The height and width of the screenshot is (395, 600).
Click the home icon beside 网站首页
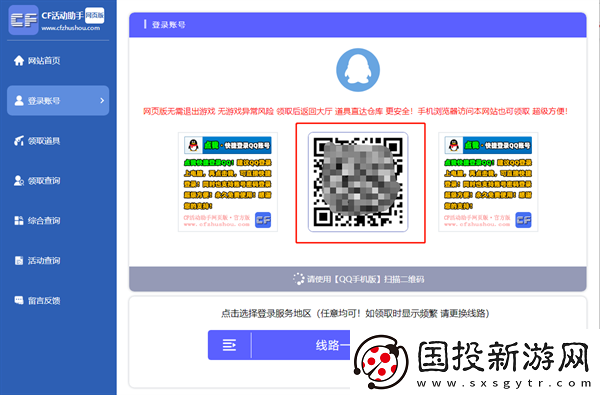19,60
